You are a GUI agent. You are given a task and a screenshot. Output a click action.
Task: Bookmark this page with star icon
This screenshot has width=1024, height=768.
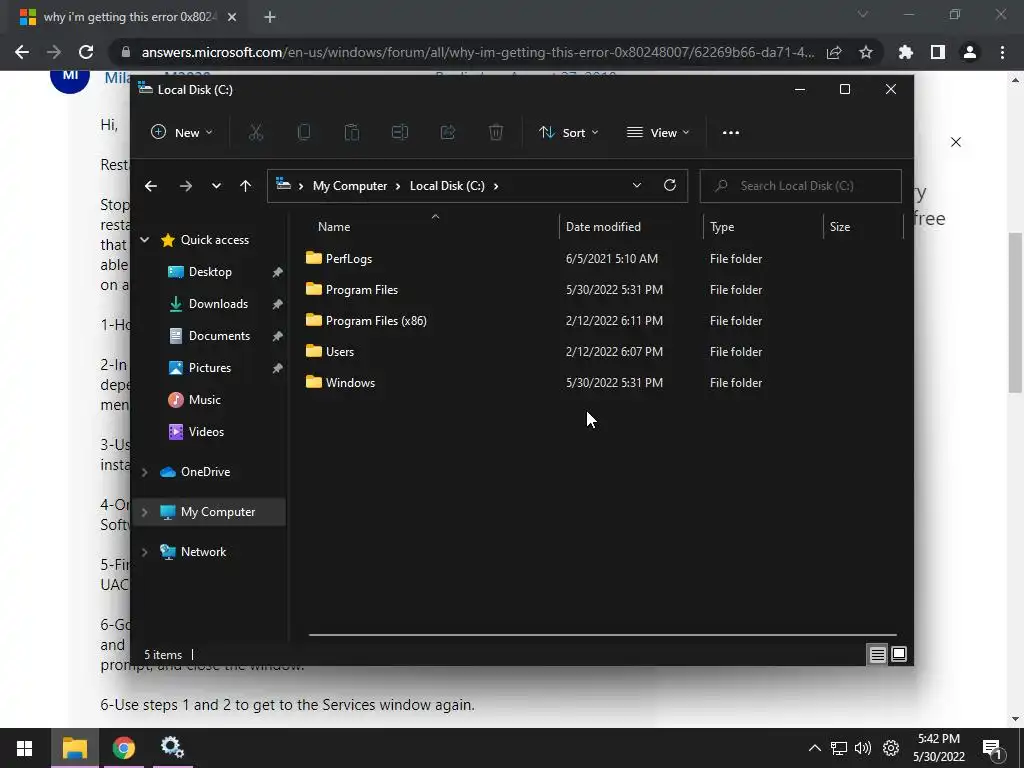866,52
